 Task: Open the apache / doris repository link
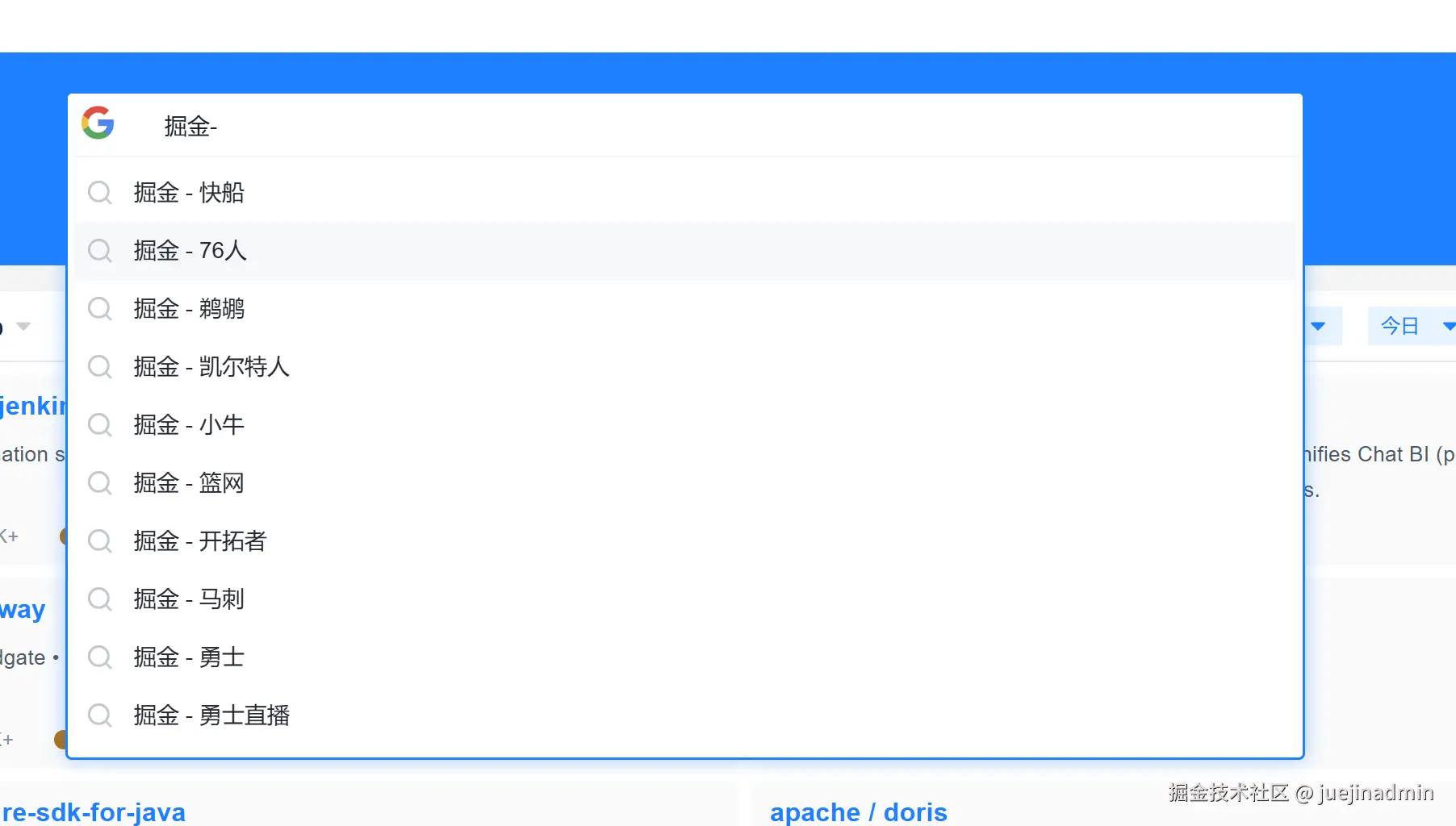[858, 811]
